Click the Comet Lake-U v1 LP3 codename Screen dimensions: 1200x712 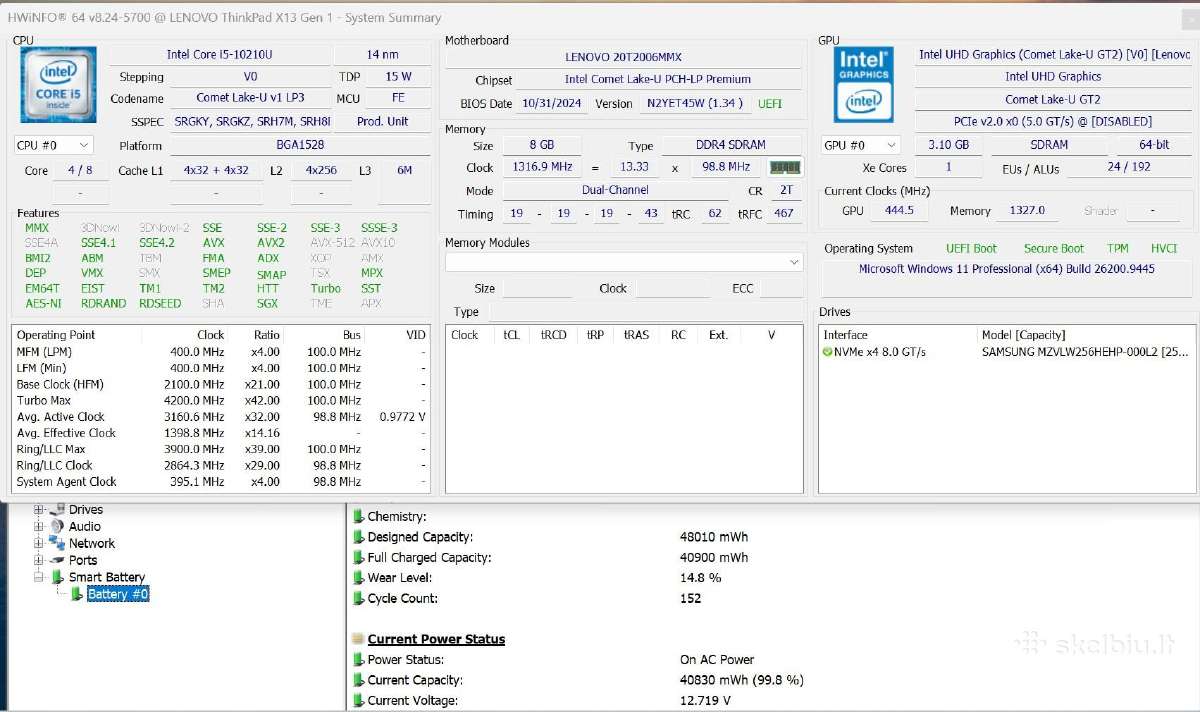click(x=250, y=98)
